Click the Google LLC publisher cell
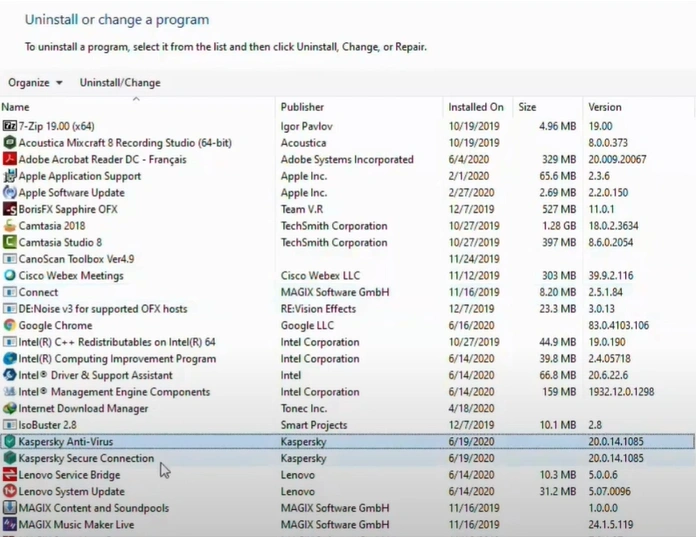Screen dimensions: 696x537 (x=307, y=325)
